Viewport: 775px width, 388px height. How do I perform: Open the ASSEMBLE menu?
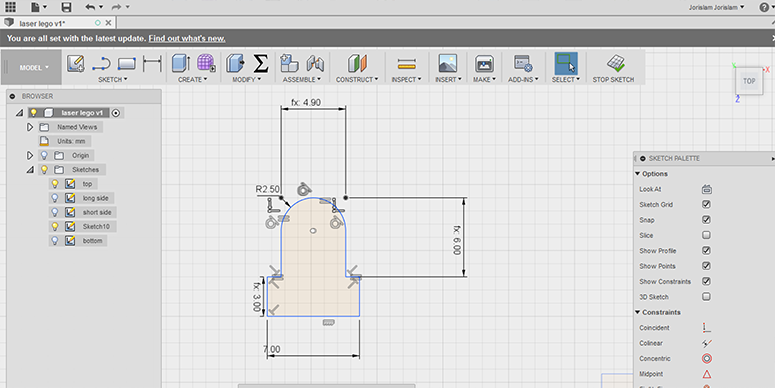[x=301, y=79]
